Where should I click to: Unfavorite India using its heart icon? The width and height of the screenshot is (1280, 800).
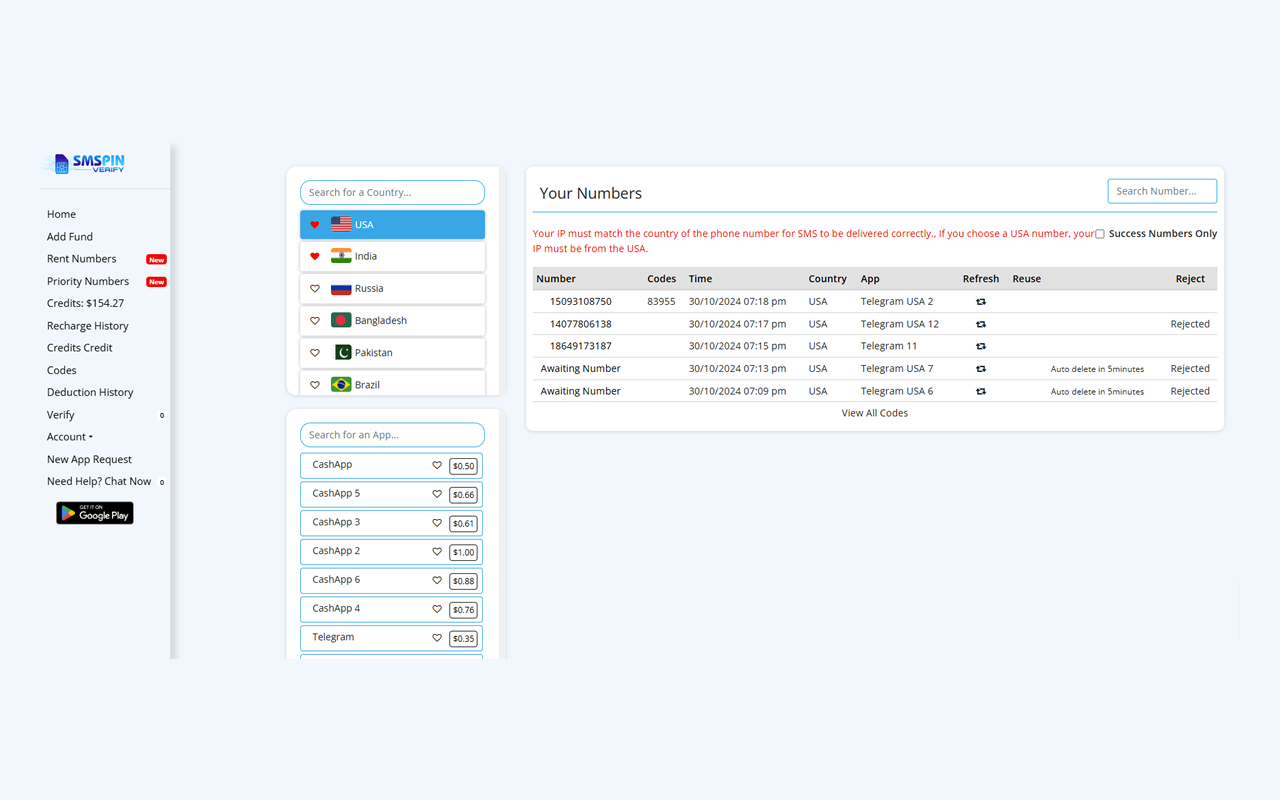coord(315,257)
